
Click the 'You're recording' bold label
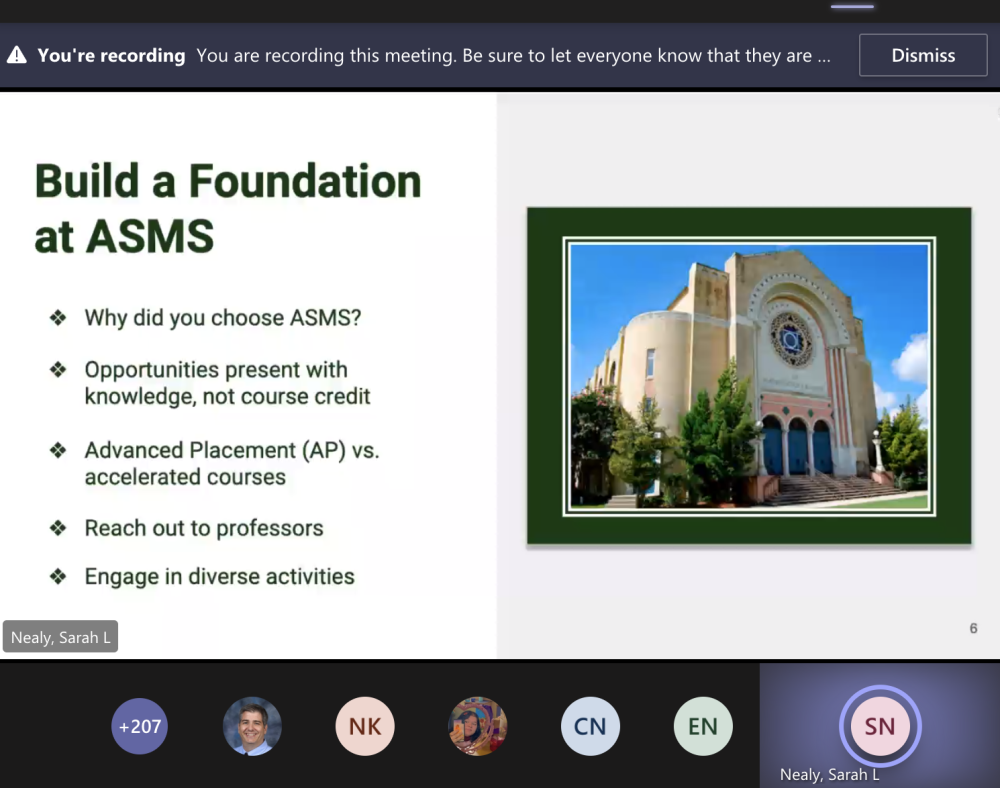111,55
